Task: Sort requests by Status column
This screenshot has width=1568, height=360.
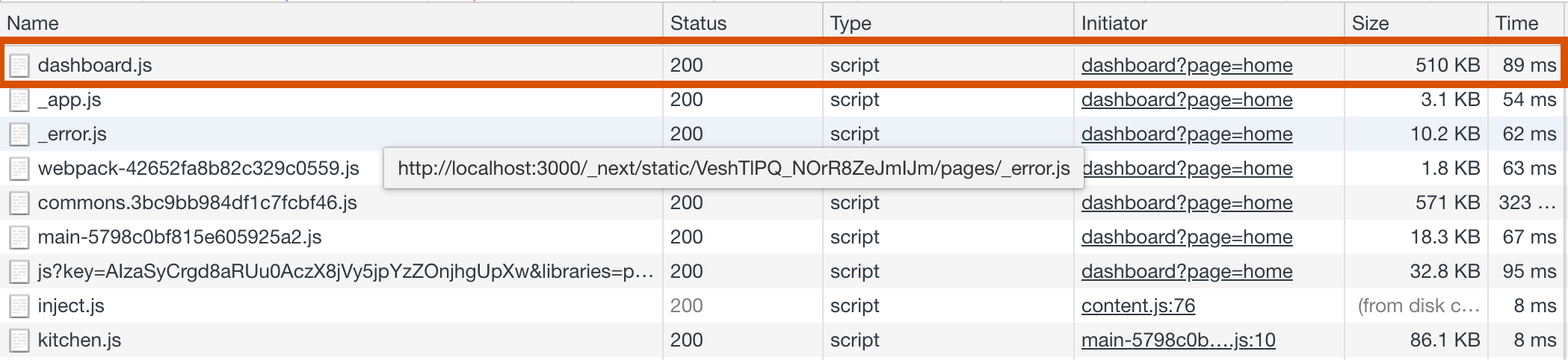Action: 698,23
